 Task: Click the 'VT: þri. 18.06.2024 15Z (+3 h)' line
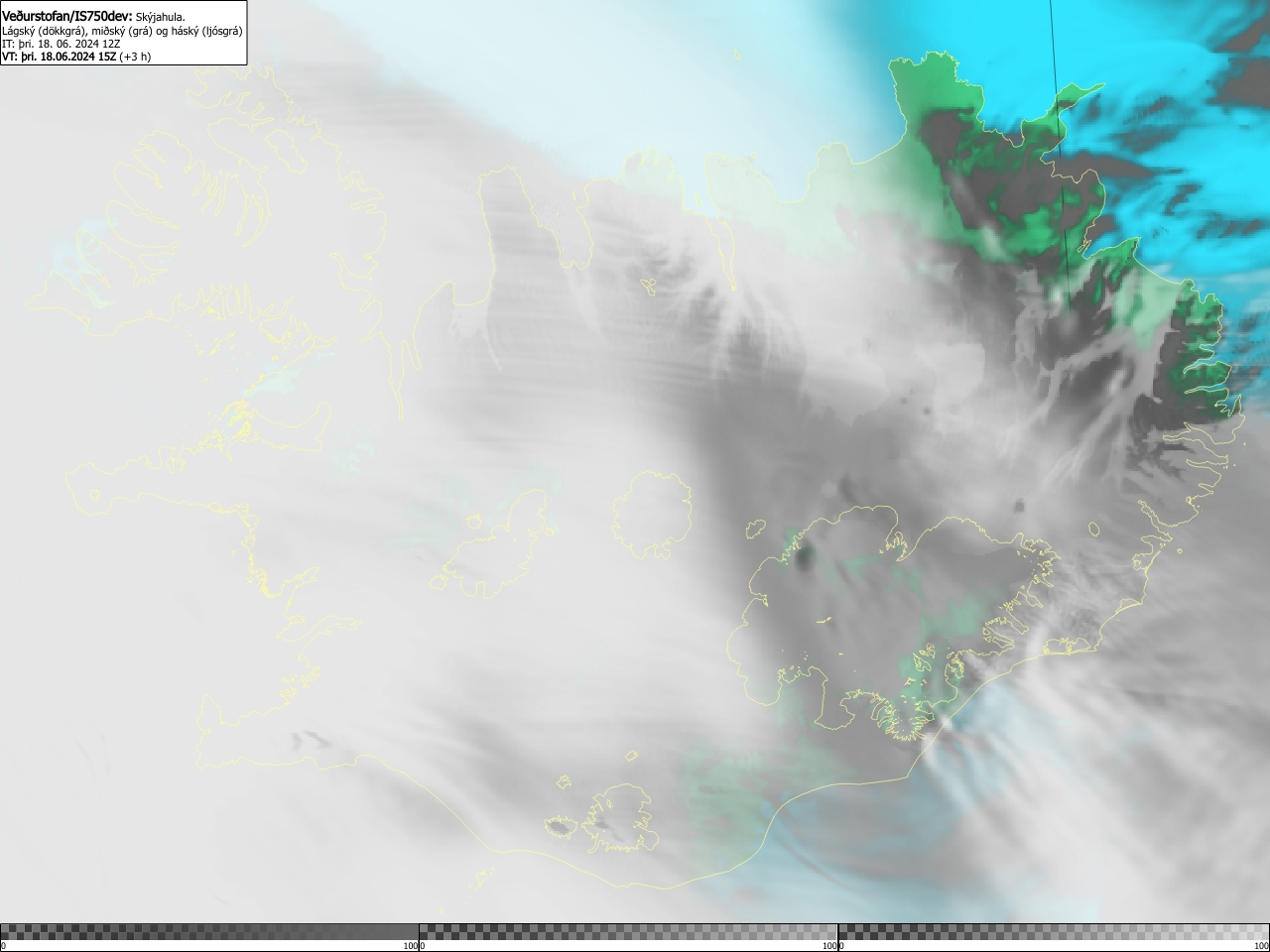pos(76,57)
